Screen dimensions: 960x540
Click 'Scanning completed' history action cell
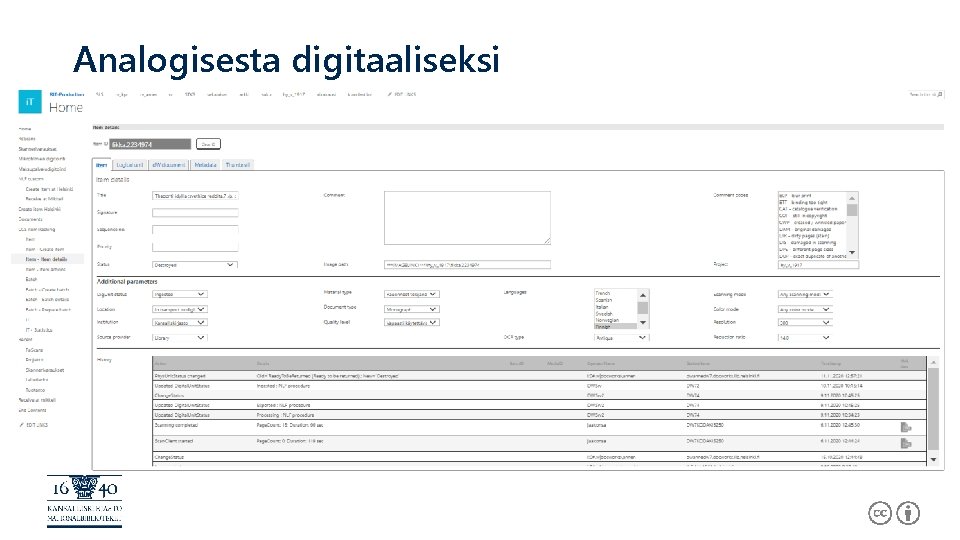click(x=176, y=425)
